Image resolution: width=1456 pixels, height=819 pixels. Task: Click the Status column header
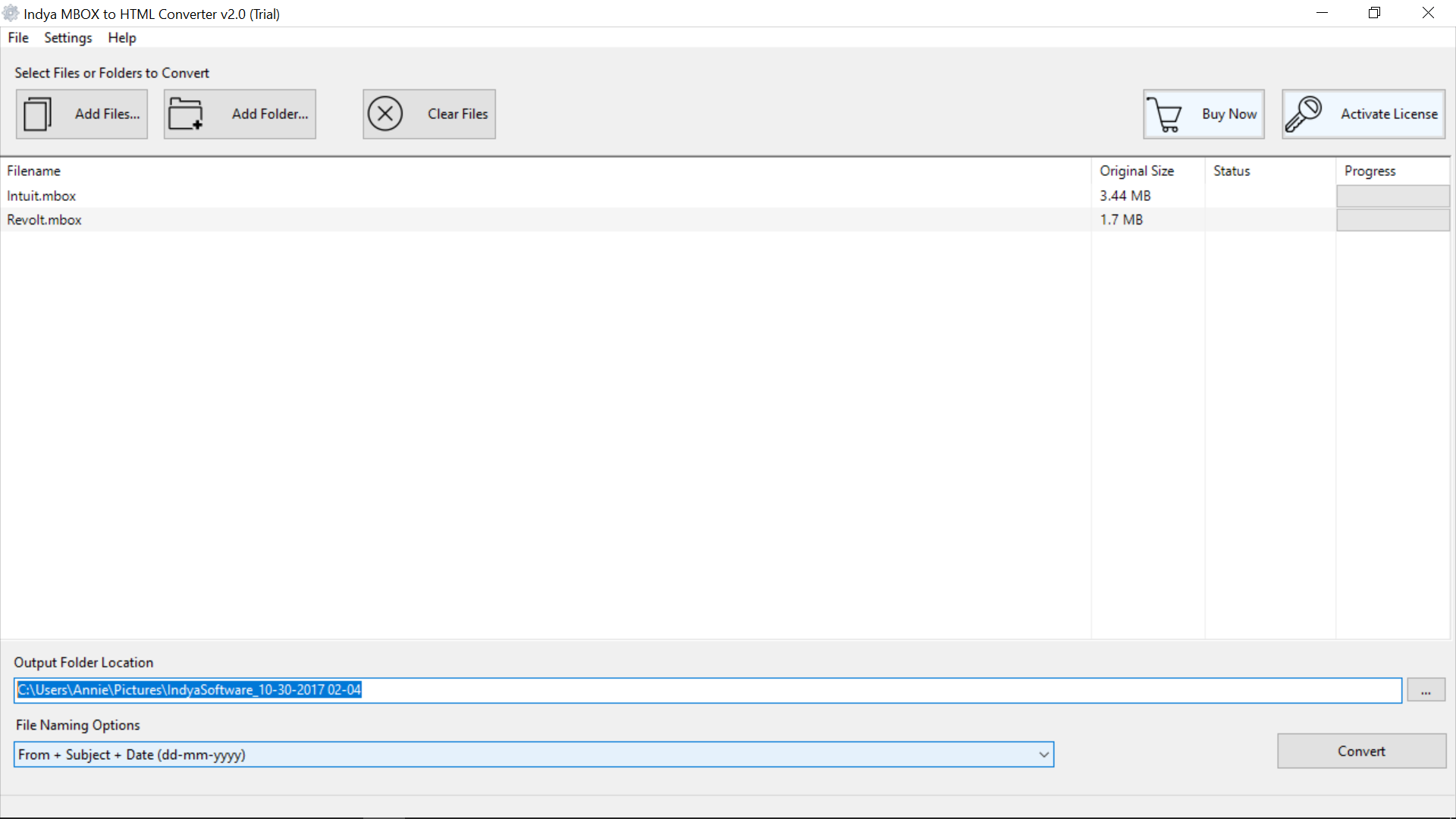(1270, 171)
